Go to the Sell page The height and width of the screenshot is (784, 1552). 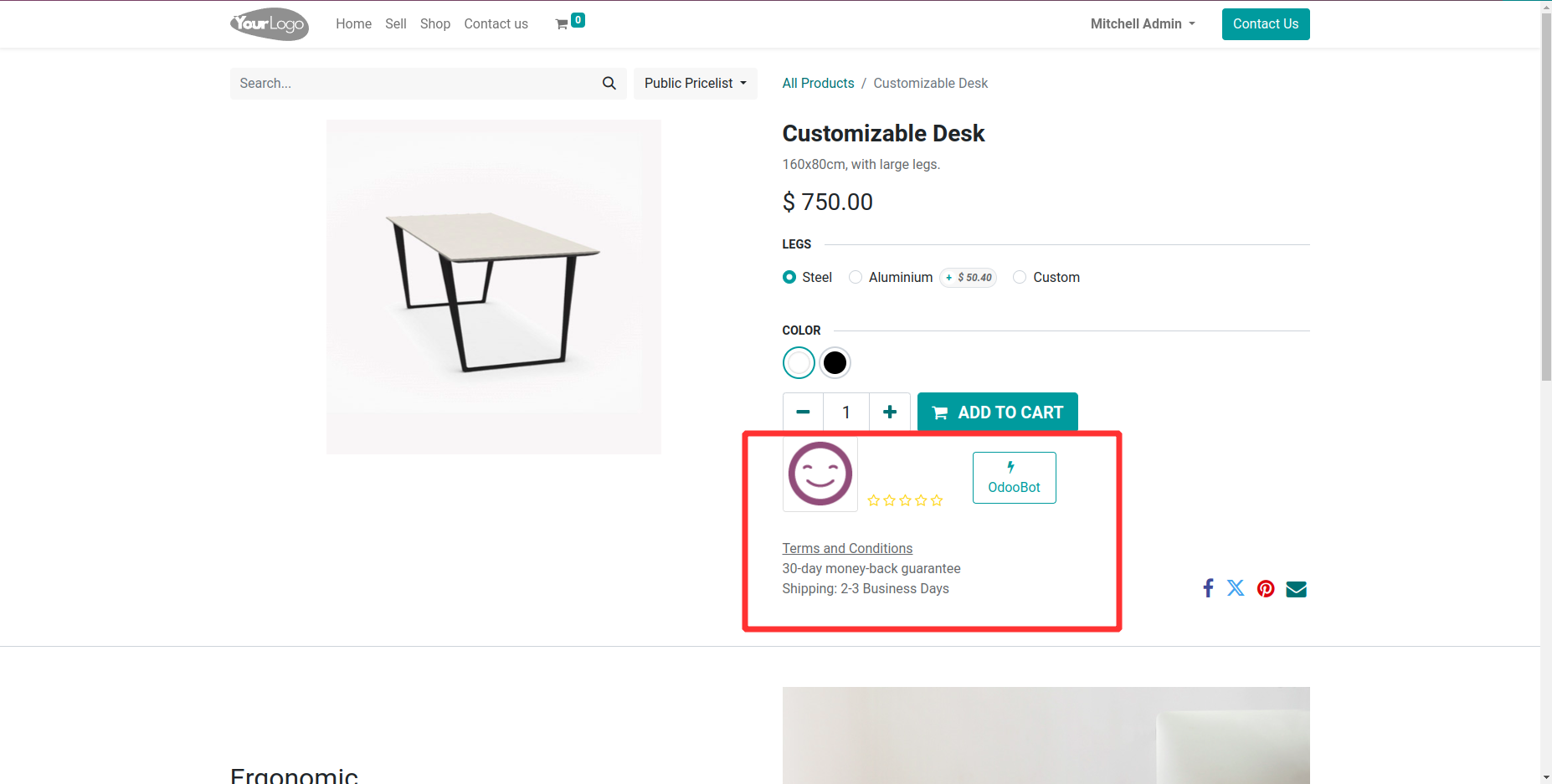click(396, 24)
